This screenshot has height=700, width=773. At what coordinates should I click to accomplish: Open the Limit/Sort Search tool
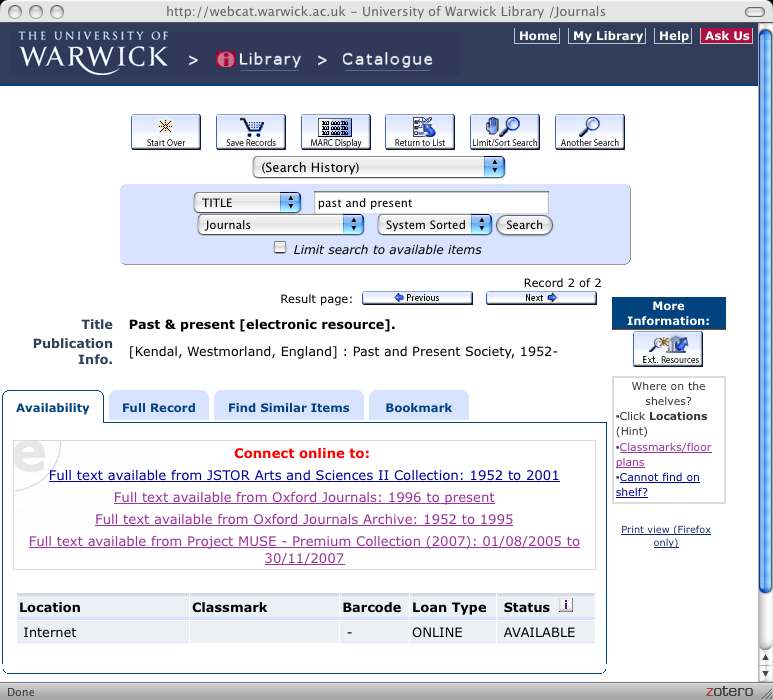coord(504,131)
